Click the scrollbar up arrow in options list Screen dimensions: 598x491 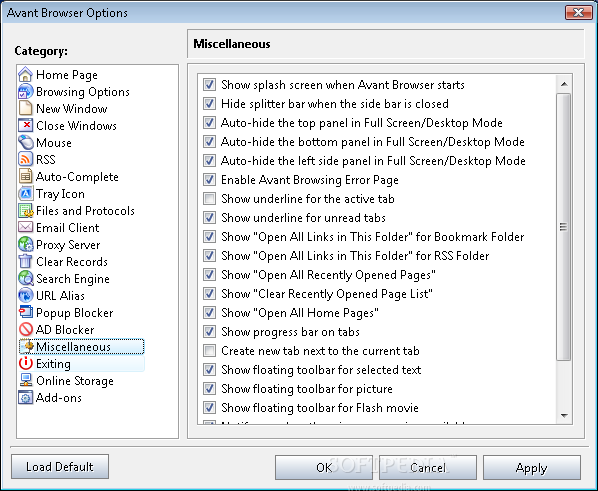tap(564, 84)
